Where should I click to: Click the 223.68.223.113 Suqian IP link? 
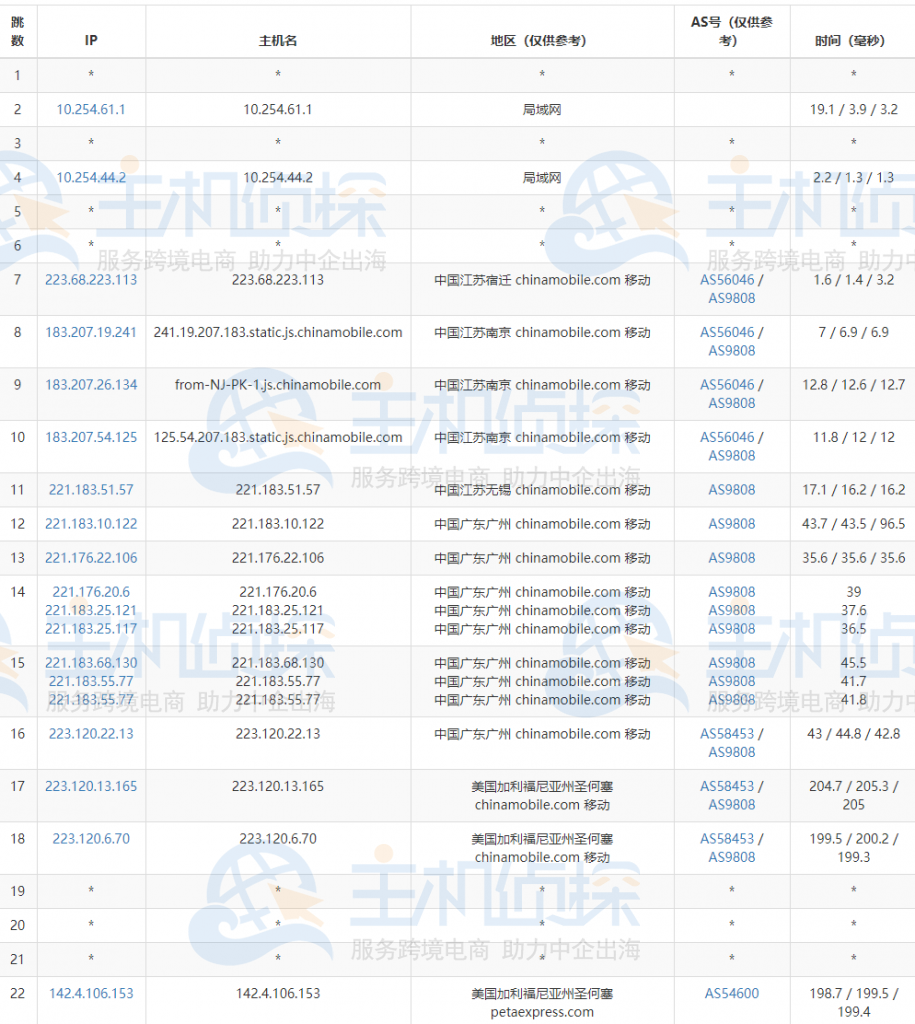[x=90, y=279]
